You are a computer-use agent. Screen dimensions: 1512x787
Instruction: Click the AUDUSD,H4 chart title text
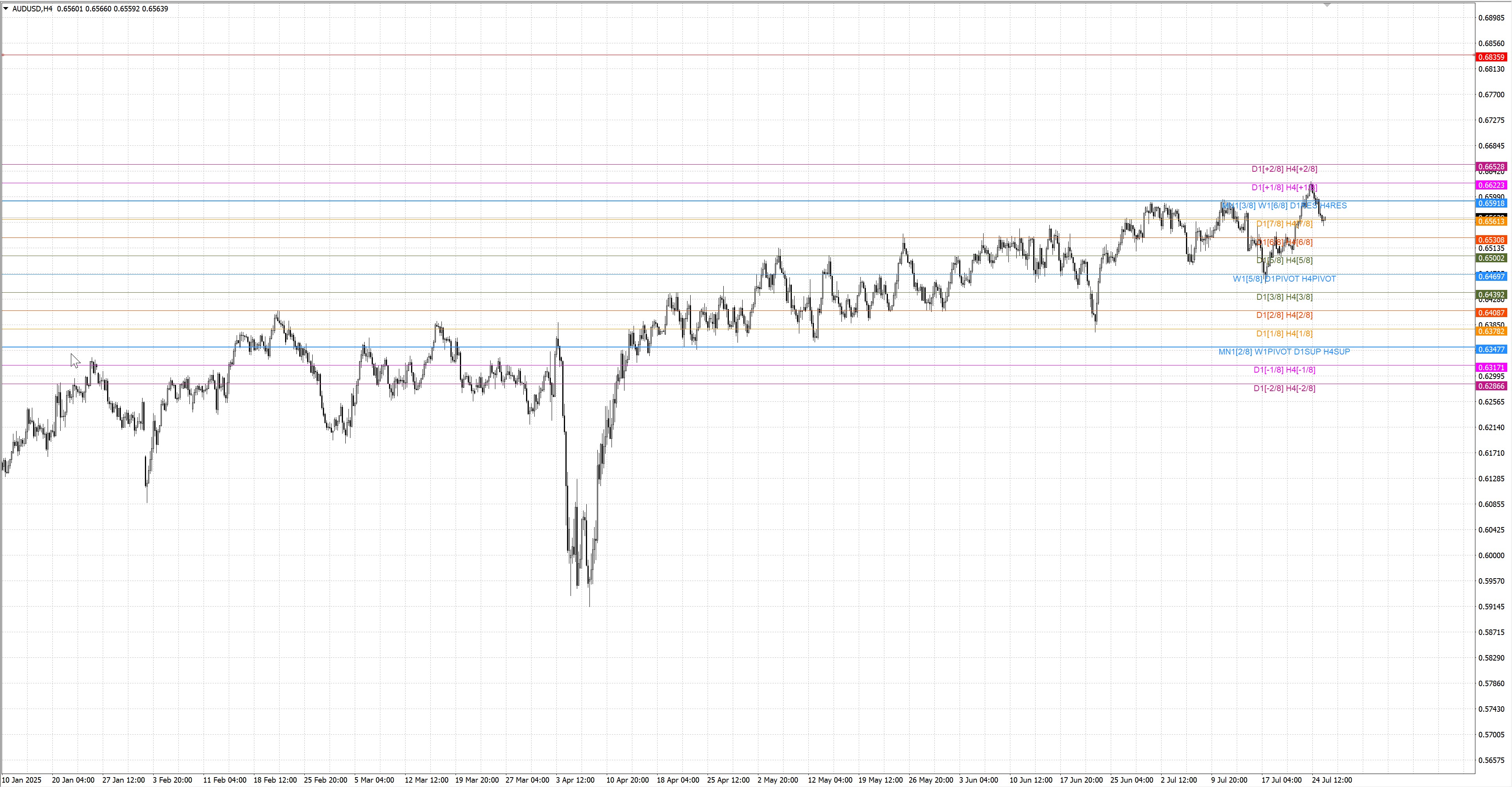click(x=32, y=9)
